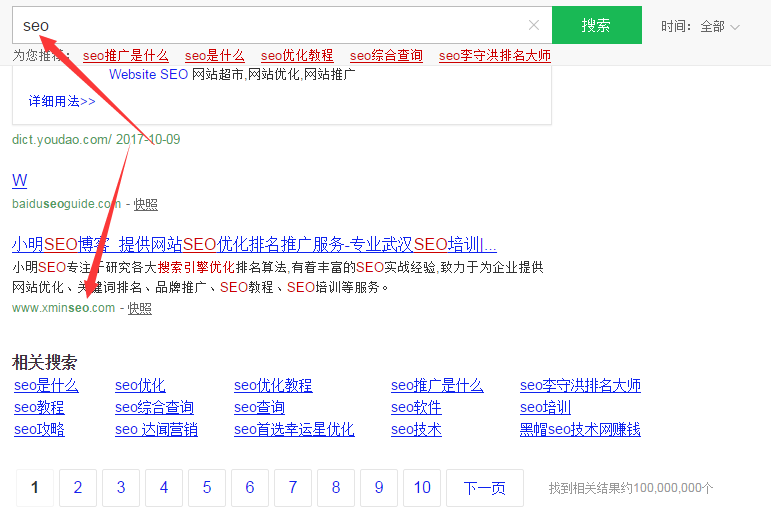Click 下一页 next page button
This screenshot has width=771, height=529.
coord(484,488)
